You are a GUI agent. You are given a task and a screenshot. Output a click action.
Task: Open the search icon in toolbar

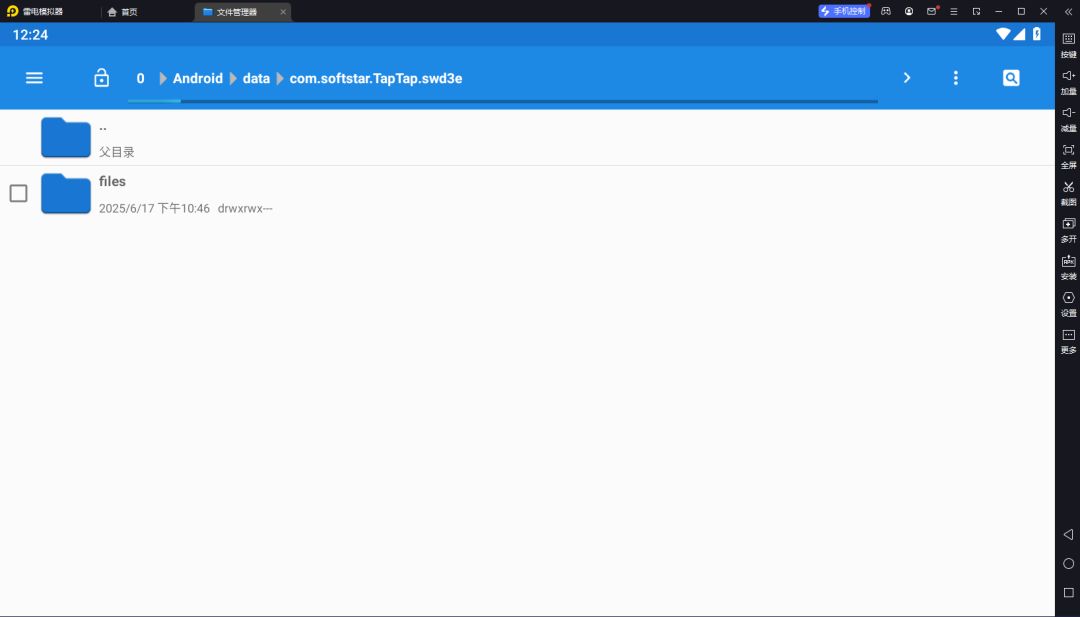pyautogui.click(x=1010, y=78)
